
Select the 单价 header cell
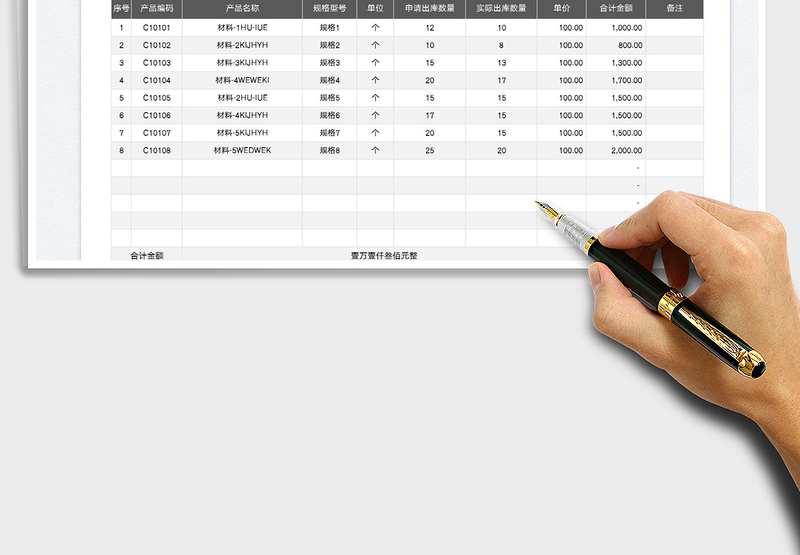pyautogui.click(x=561, y=8)
